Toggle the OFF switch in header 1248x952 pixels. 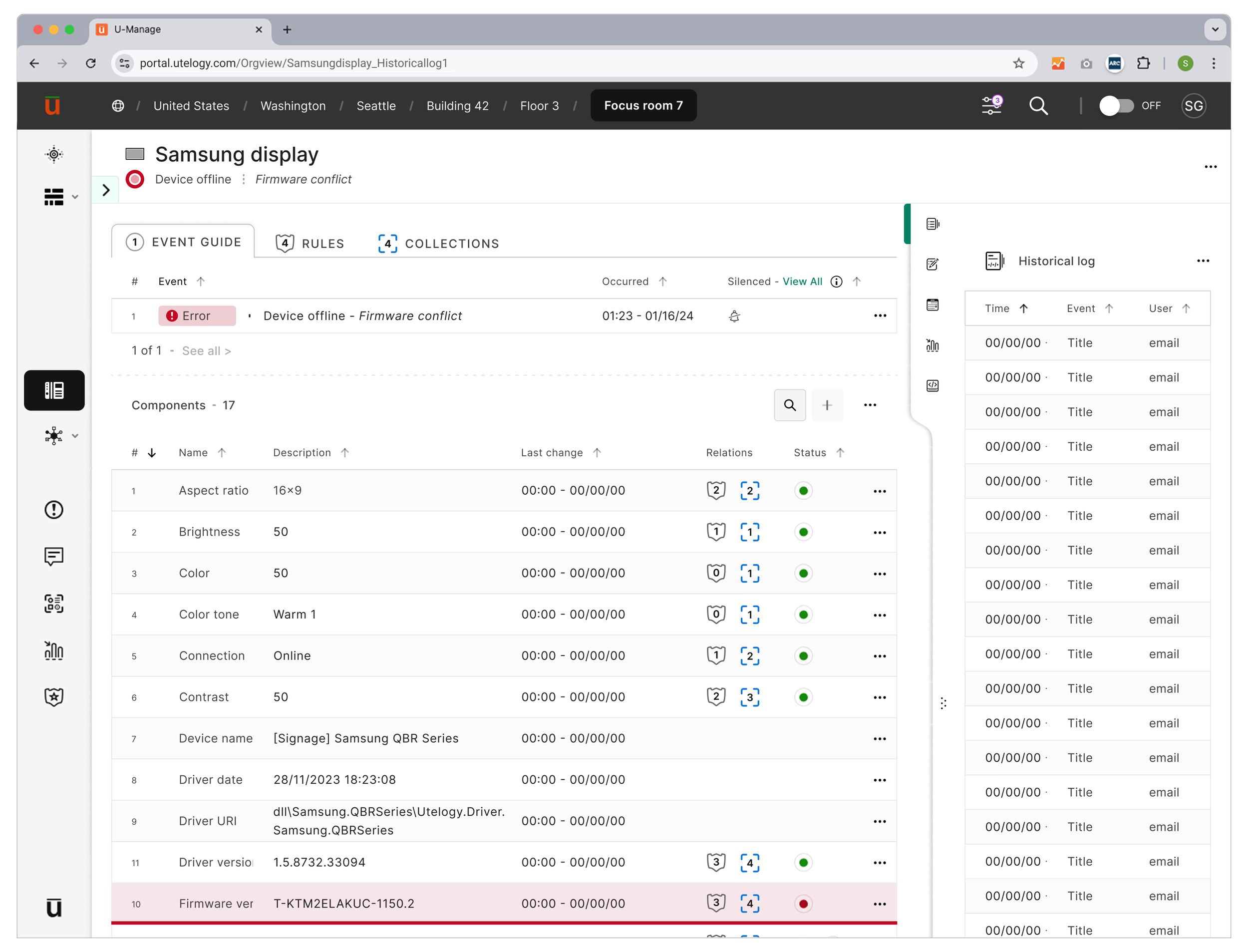tap(1116, 106)
